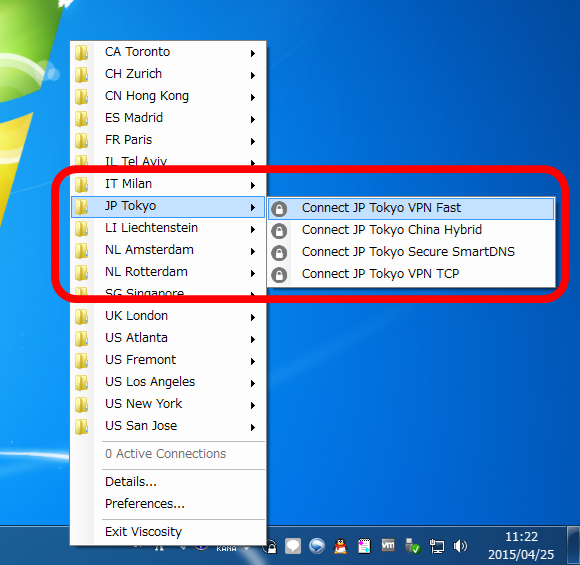The image size is (580, 565).
Task: Expand the NL Amsterdam submenu arrow
Action: 253,252
